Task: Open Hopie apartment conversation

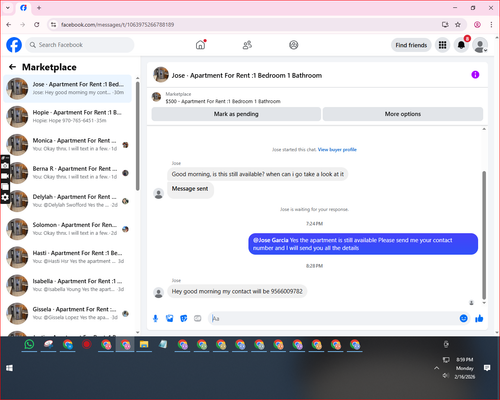Action: [67, 117]
